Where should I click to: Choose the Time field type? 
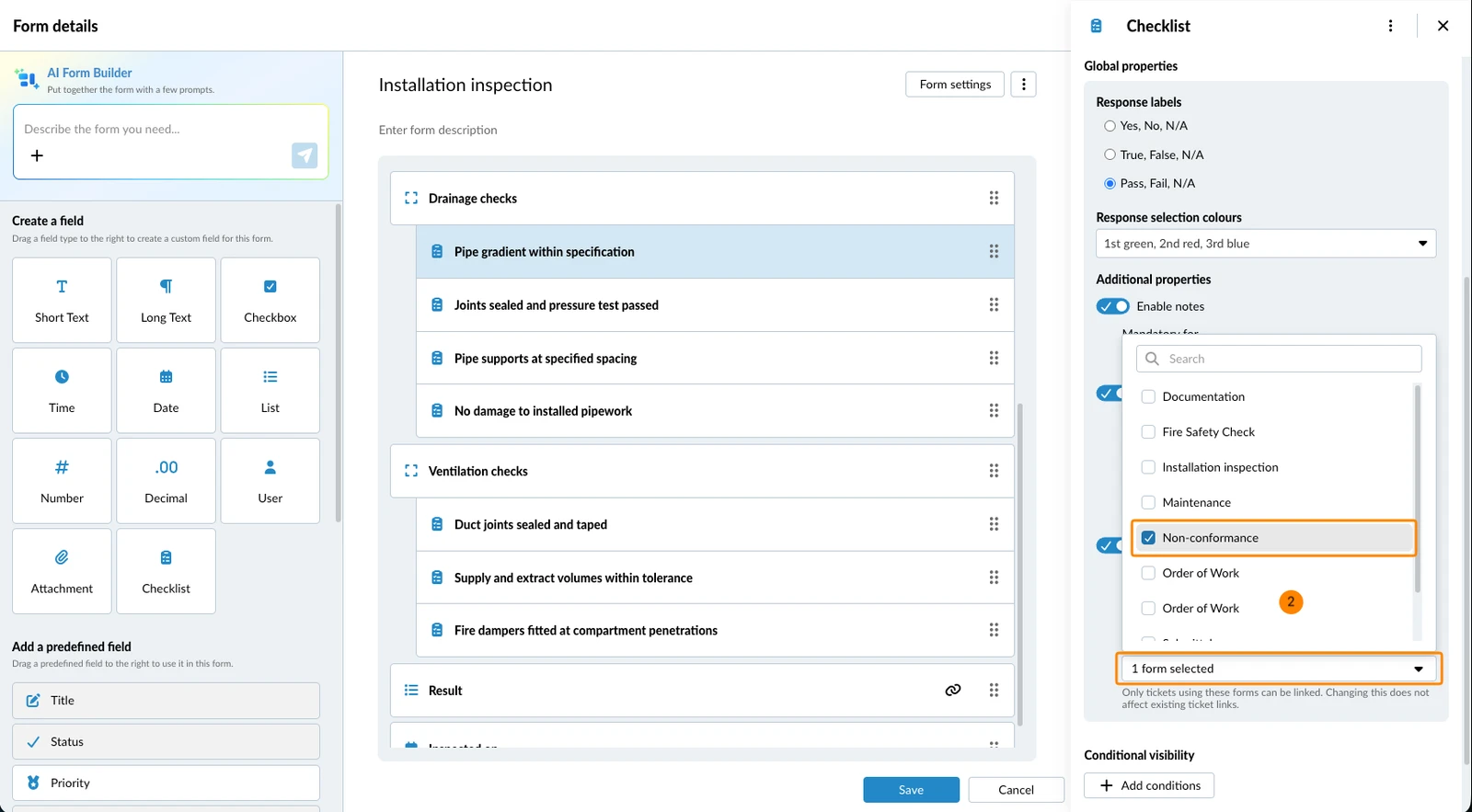click(x=62, y=390)
